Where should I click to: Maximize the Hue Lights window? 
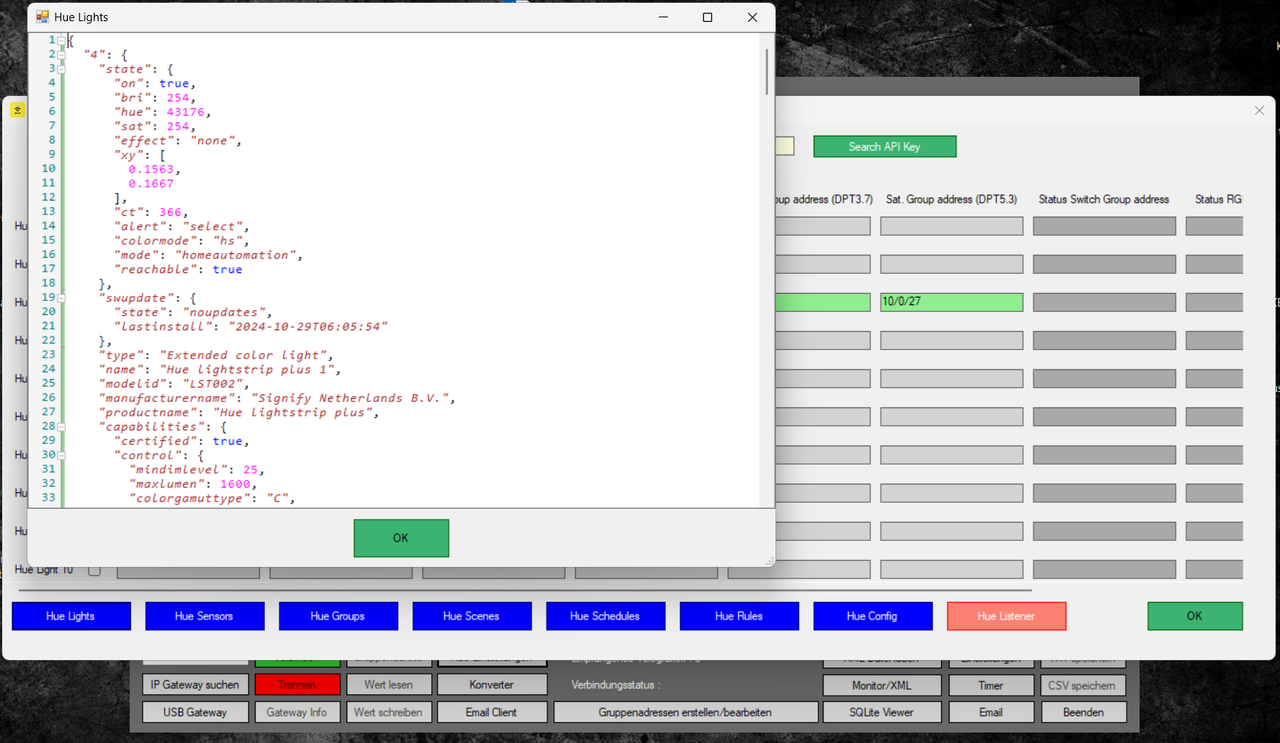click(x=707, y=17)
